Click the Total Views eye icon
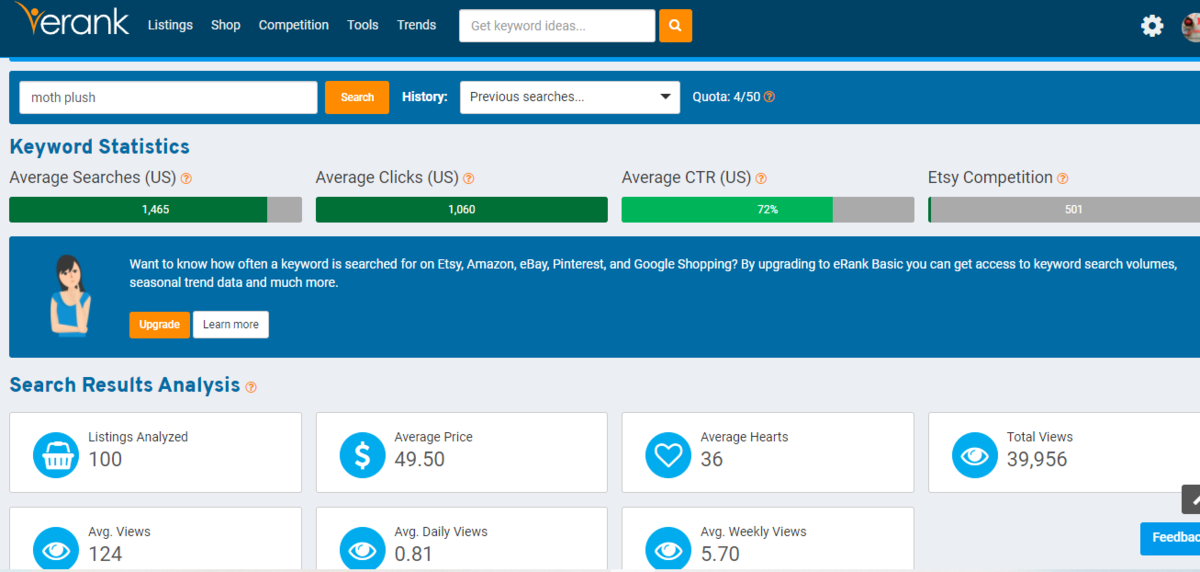 (x=974, y=455)
